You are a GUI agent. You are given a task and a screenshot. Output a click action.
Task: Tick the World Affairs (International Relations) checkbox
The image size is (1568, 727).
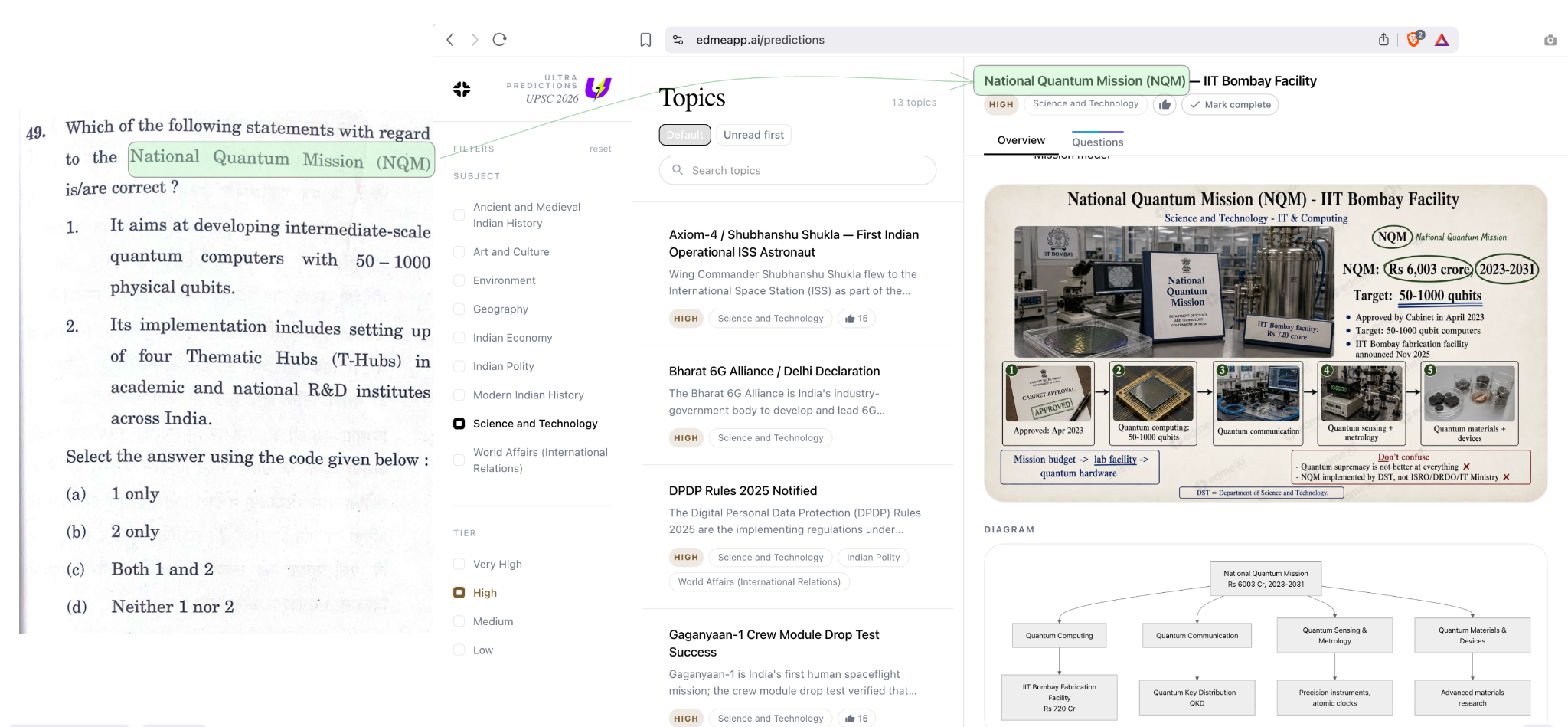(x=459, y=460)
